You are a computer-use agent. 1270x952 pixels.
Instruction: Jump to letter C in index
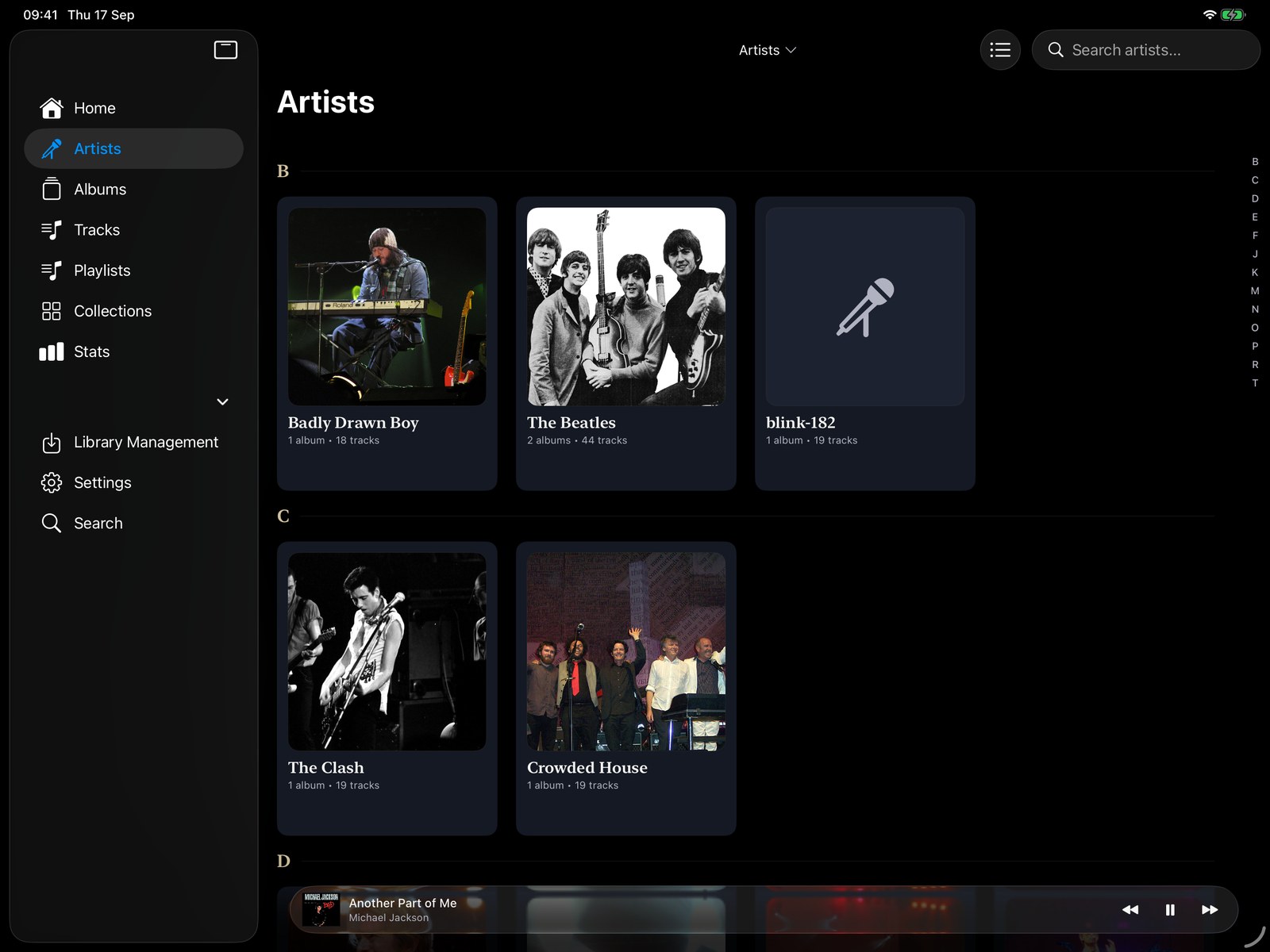1255,180
